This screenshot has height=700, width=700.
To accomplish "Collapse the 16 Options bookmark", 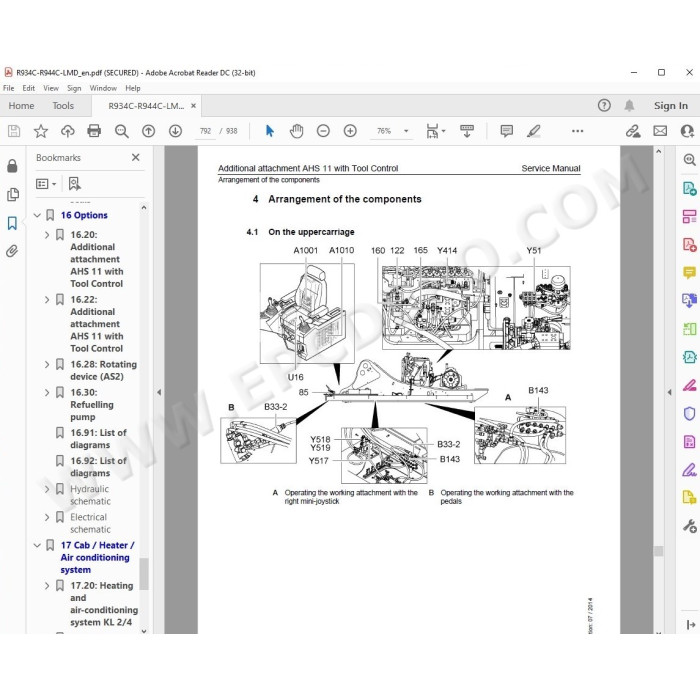I will click(x=38, y=215).
